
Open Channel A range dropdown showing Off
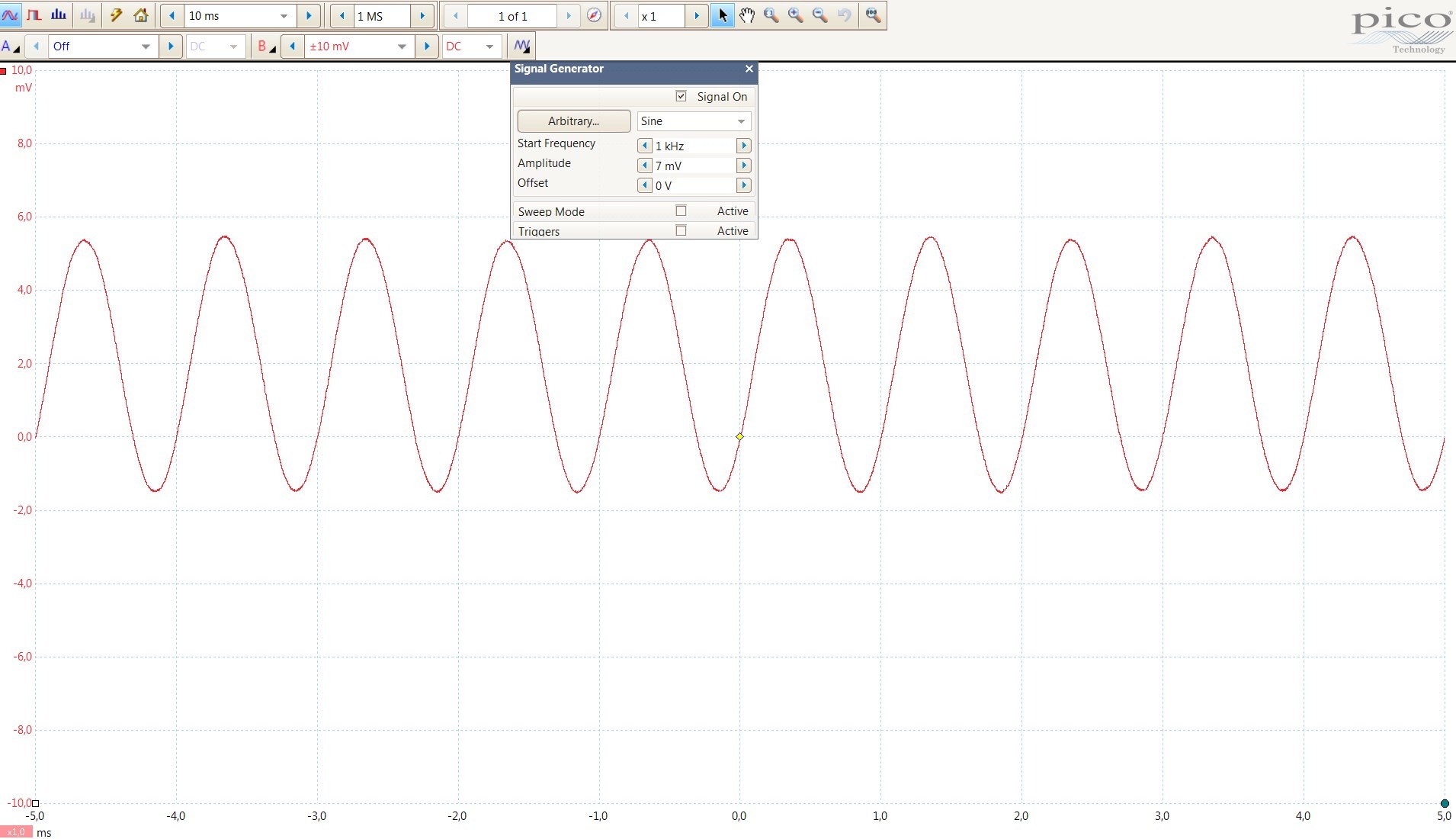103,47
